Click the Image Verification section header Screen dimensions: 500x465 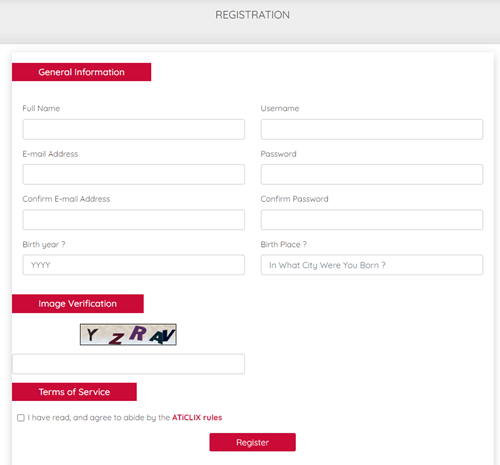coord(78,304)
